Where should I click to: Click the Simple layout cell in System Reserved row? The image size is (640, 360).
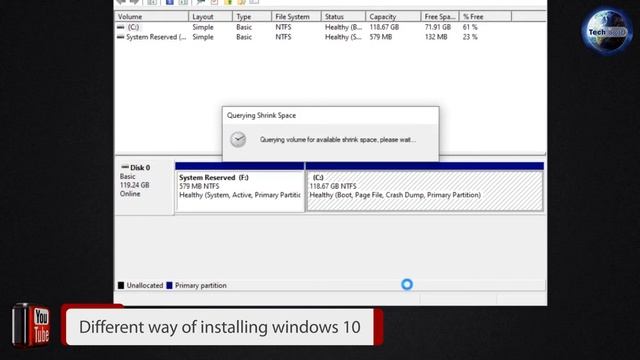pyautogui.click(x=203, y=37)
